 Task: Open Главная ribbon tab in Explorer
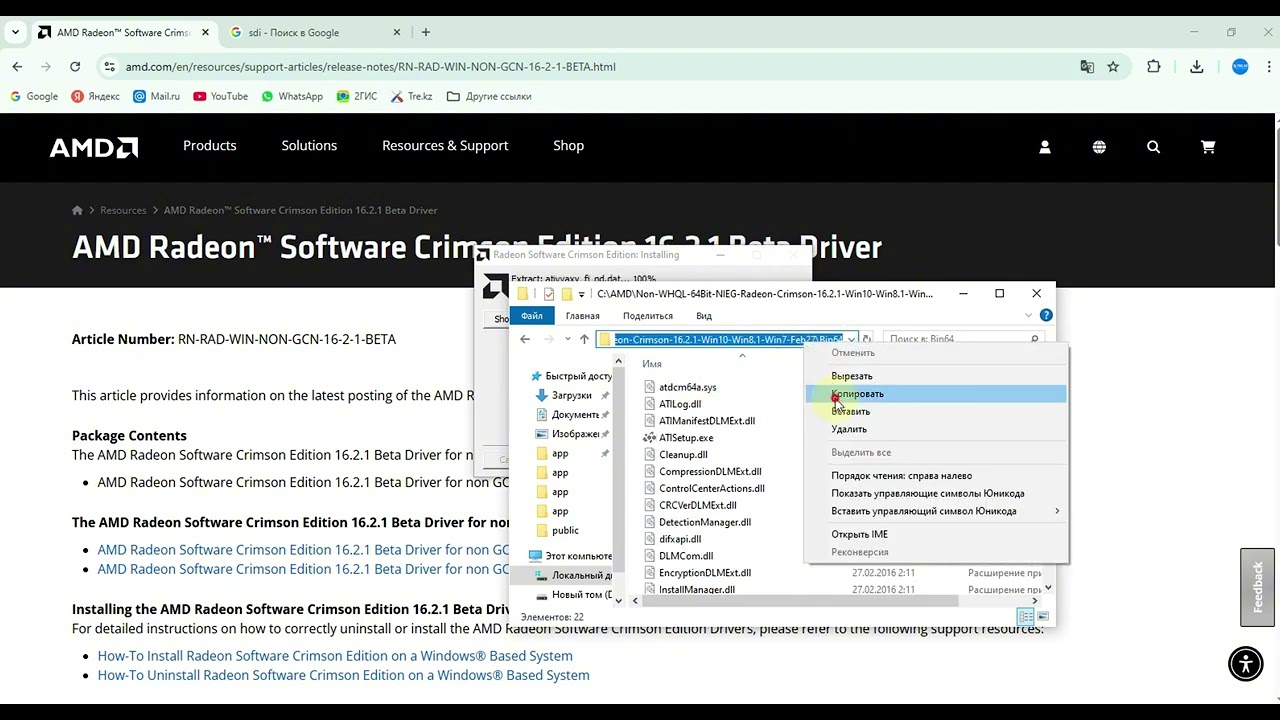[x=583, y=316]
